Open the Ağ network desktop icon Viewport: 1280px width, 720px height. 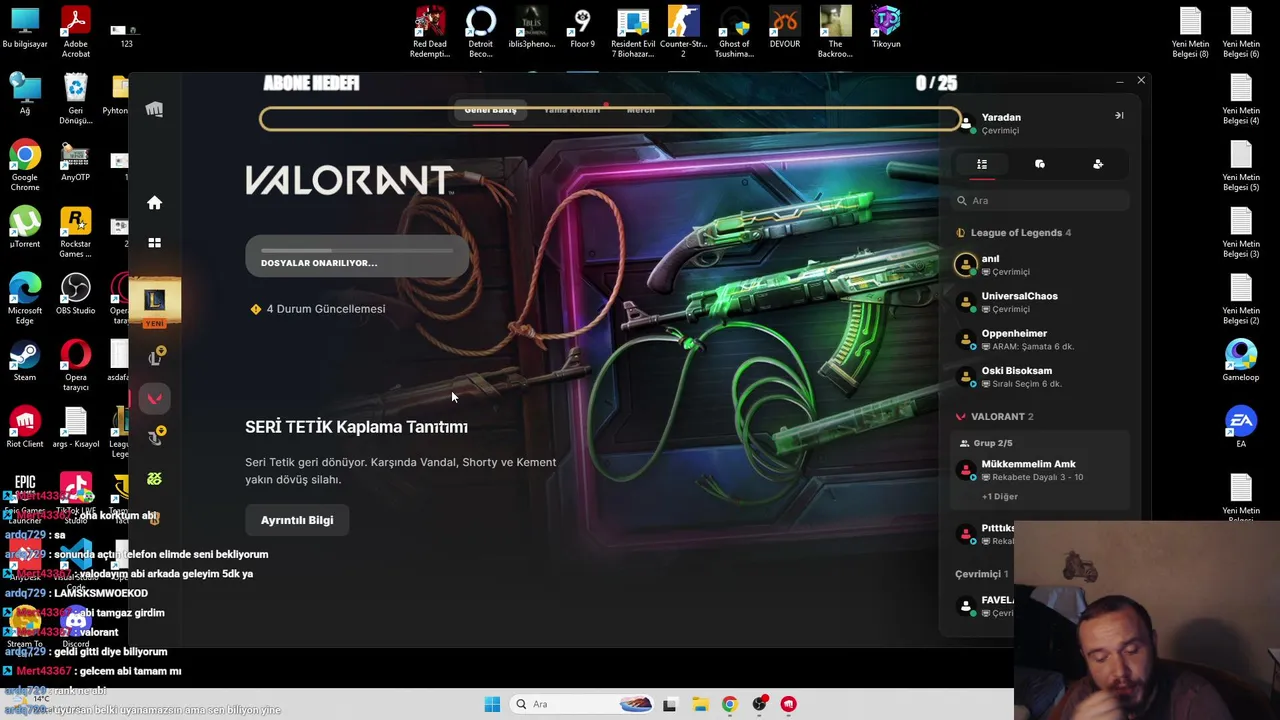(25, 95)
